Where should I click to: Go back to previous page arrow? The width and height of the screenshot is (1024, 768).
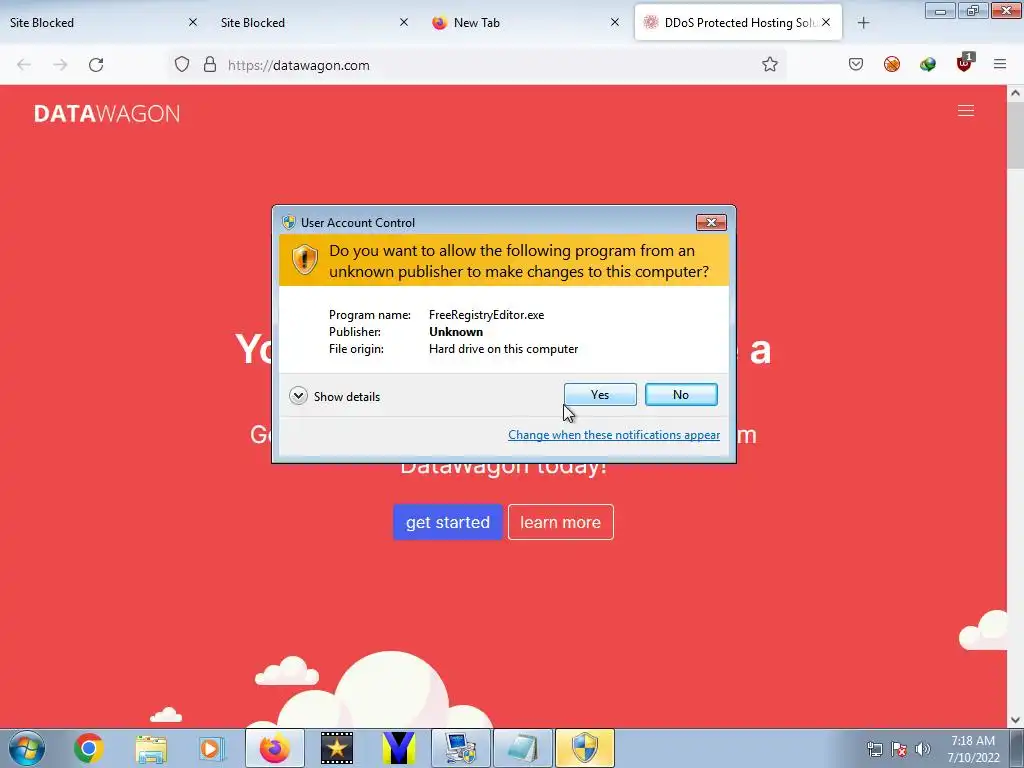[24, 65]
